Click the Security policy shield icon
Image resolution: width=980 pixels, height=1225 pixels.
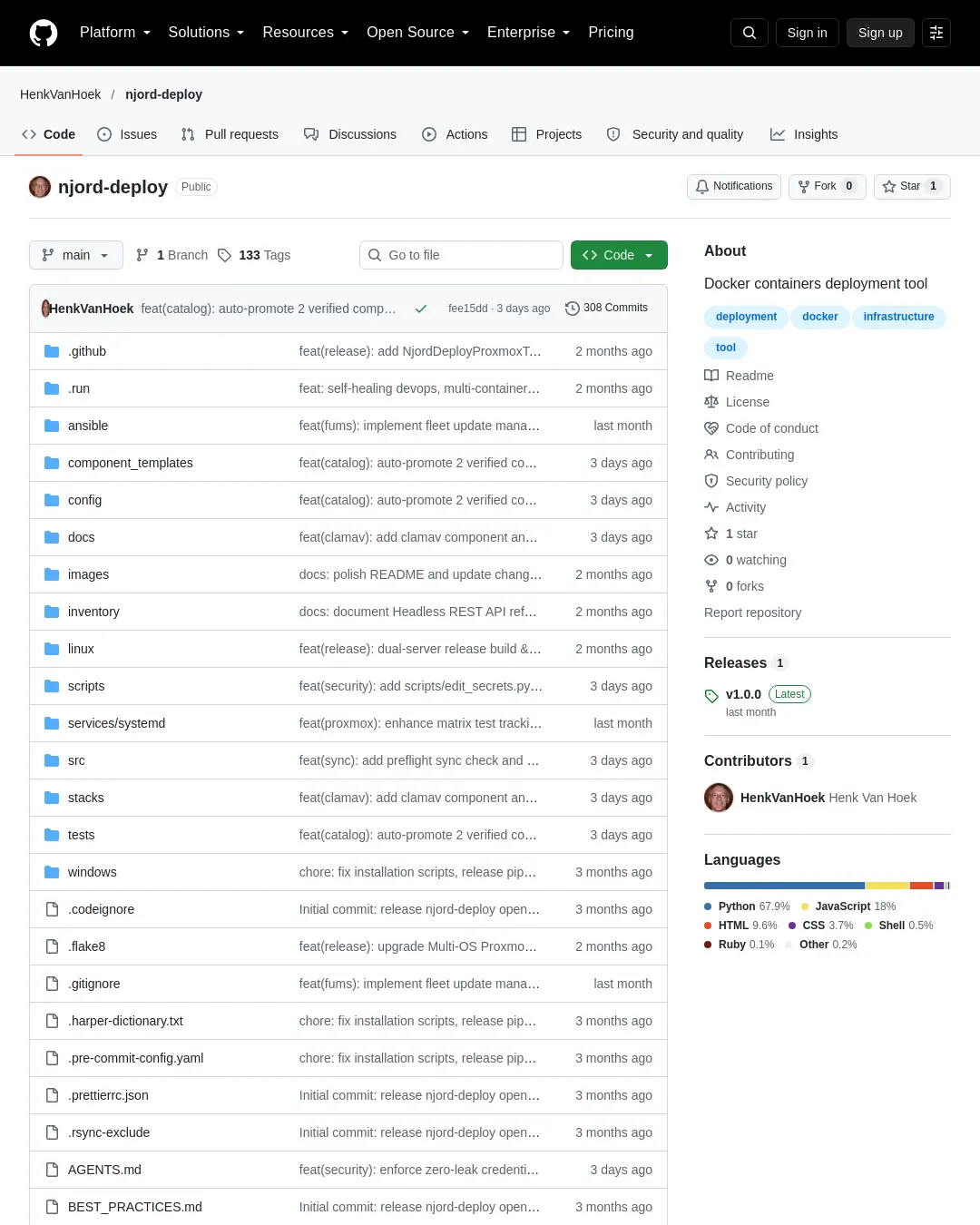click(x=711, y=481)
